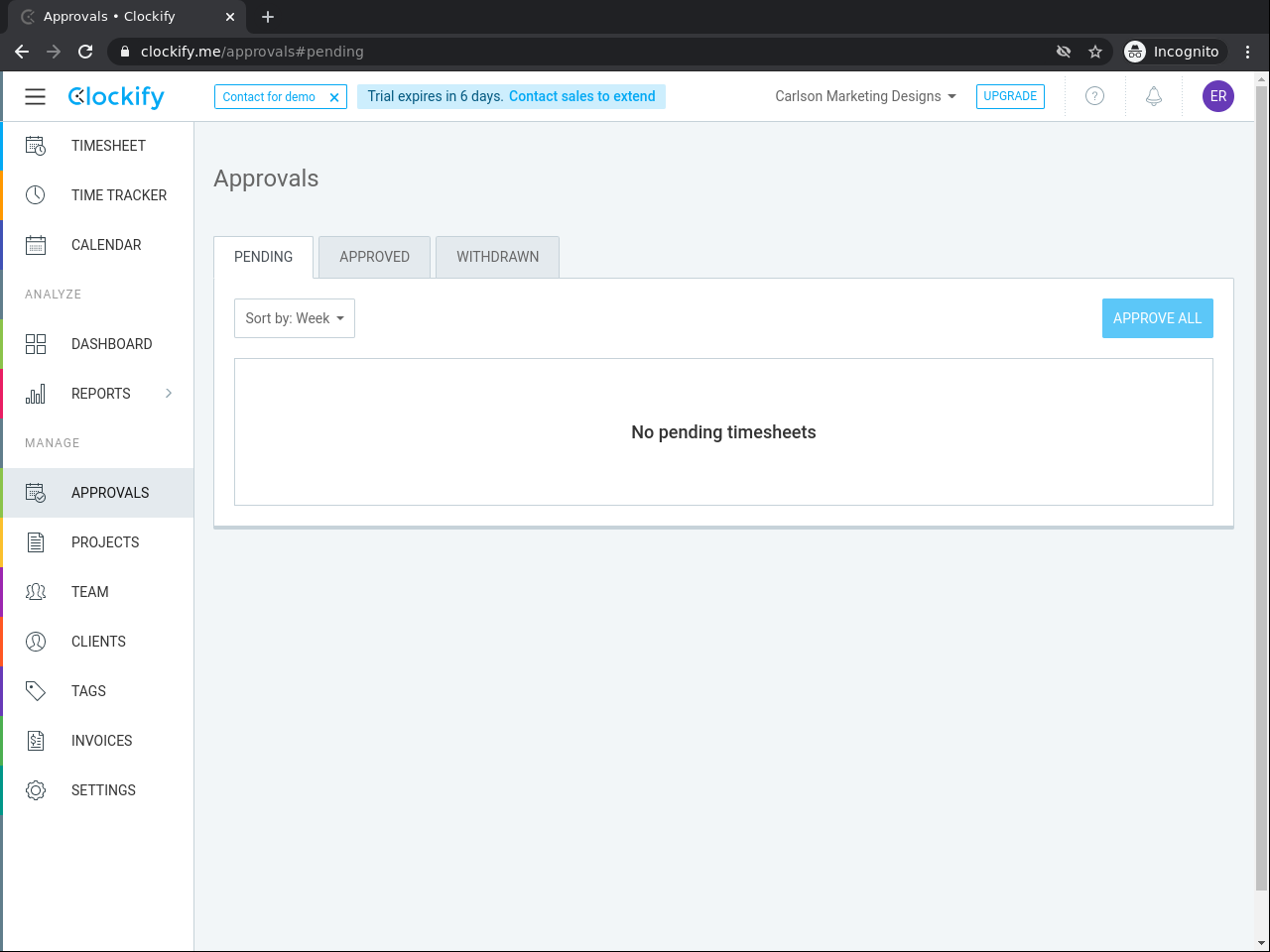Dismiss the Contact for demo banner
The image size is (1270, 952).
click(334, 97)
